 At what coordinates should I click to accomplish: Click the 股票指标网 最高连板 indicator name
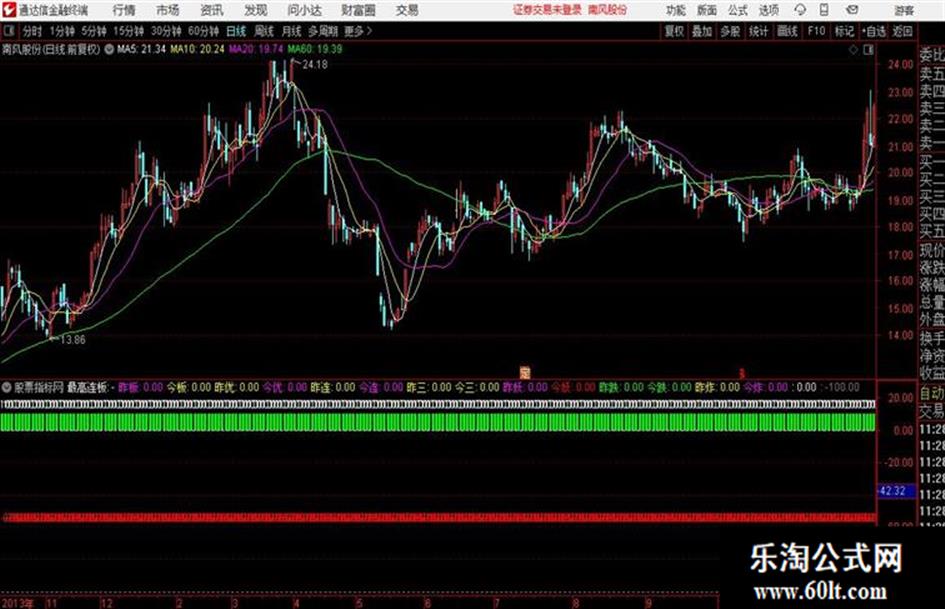point(61,387)
